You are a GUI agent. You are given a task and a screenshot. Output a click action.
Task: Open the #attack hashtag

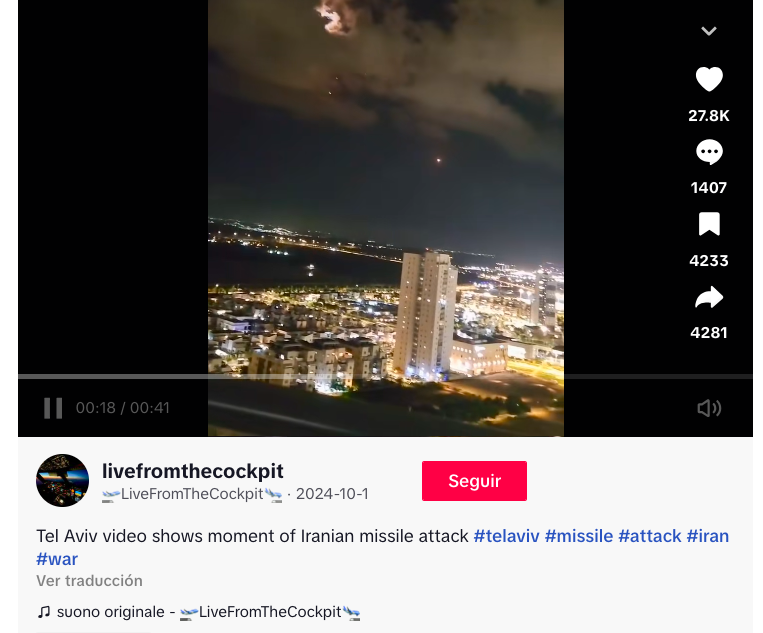point(650,536)
